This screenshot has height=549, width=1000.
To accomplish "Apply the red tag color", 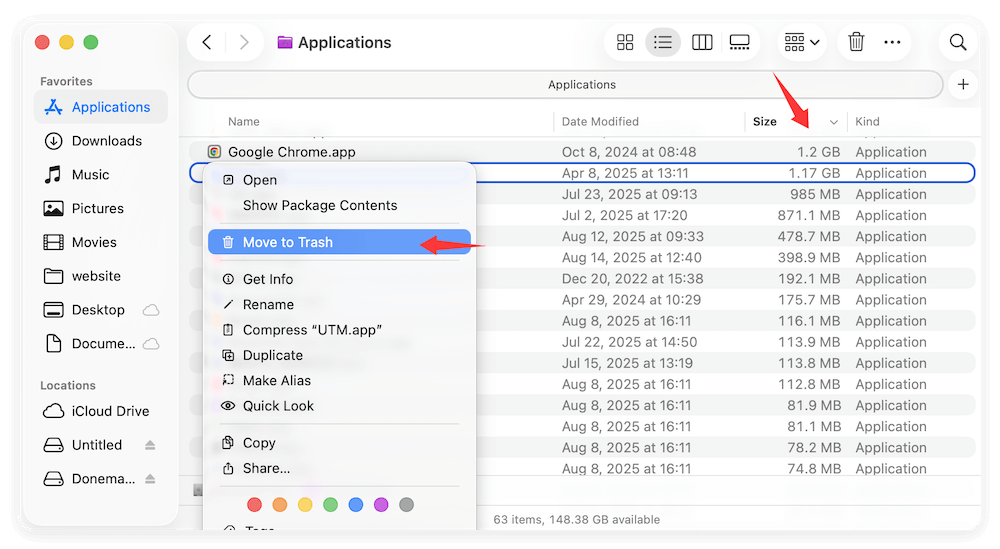I will (x=254, y=505).
